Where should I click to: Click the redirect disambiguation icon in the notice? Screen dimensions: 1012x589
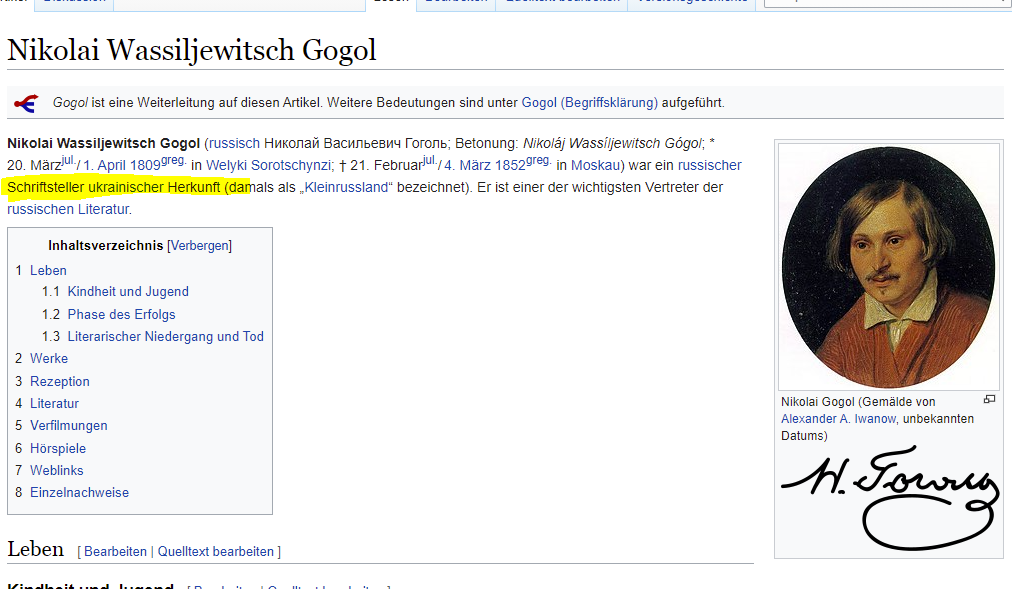[26, 102]
